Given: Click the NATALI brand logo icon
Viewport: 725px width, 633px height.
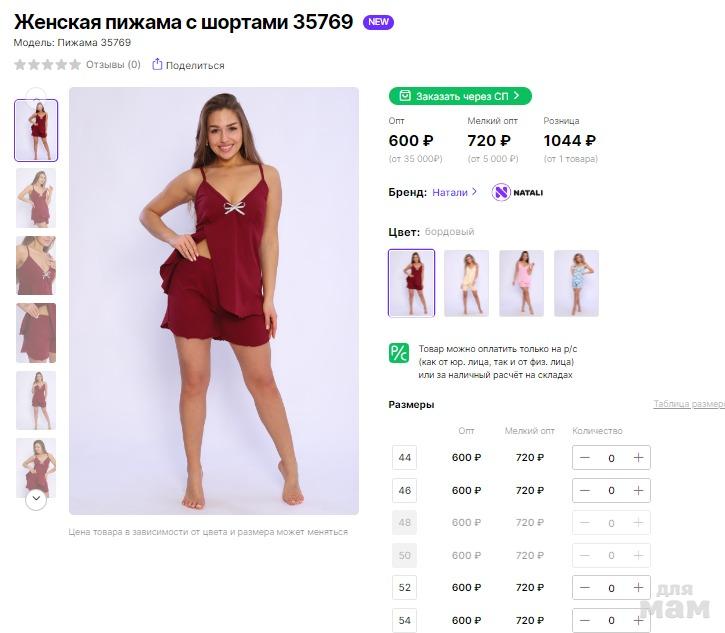Looking at the screenshot, I should (x=501, y=192).
